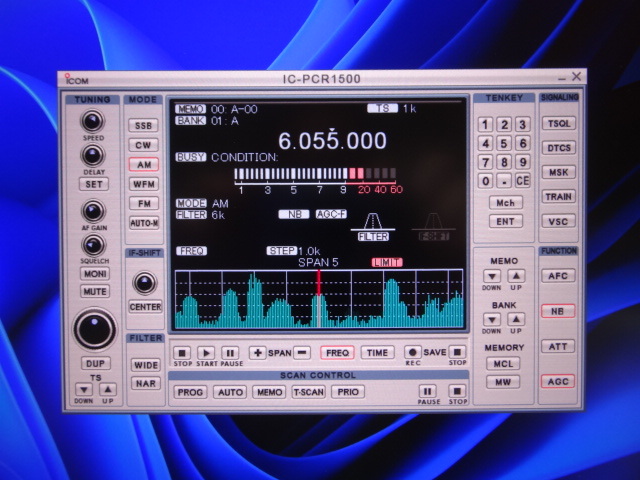Image resolution: width=640 pixels, height=480 pixels.
Task: Start the PROG scan
Action: [190, 392]
